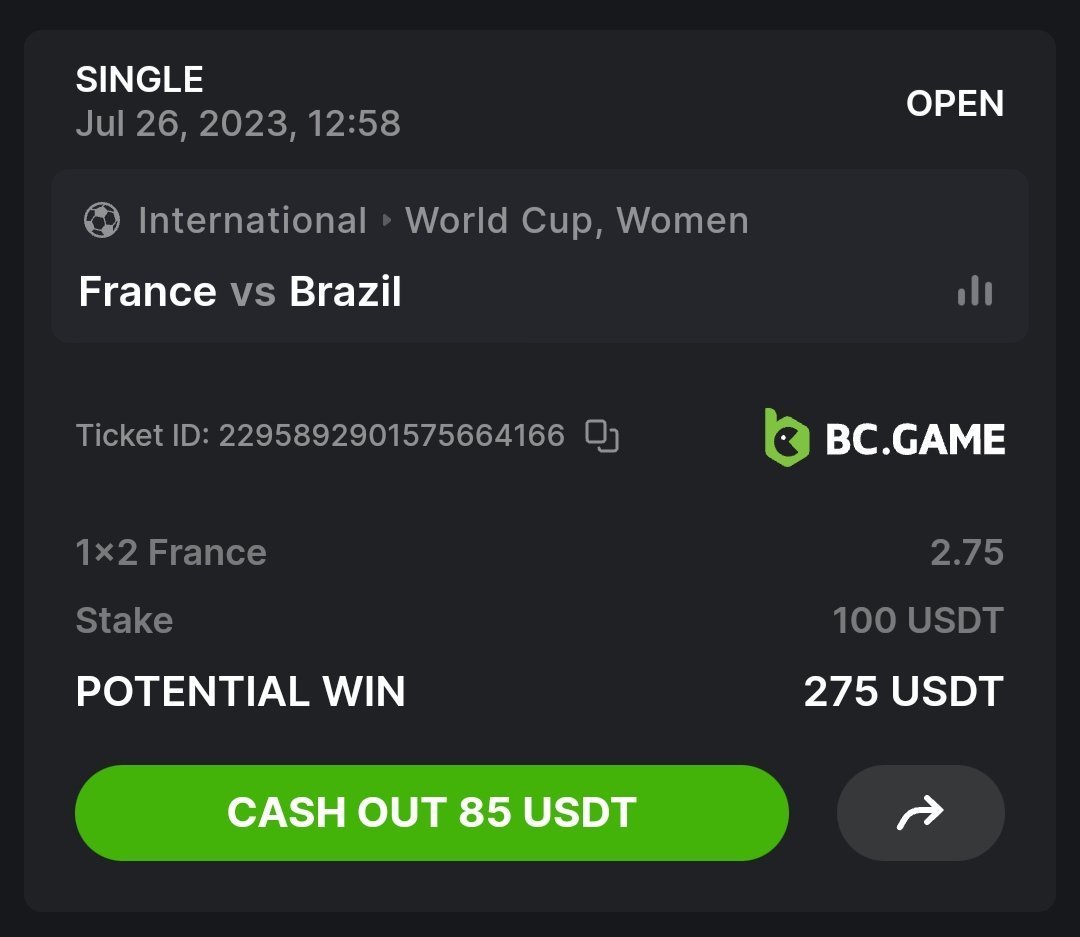Open the International category link
This screenshot has height=937, width=1080.
click(x=252, y=220)
